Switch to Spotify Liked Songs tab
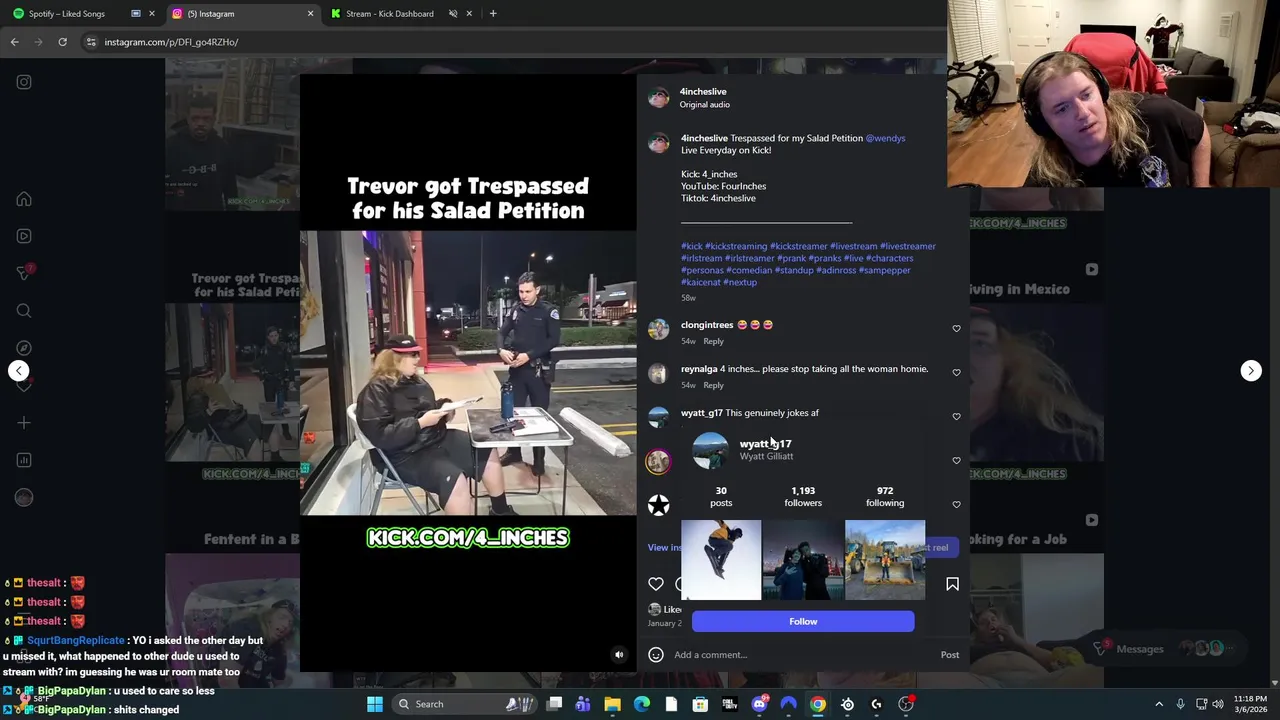This screenshot has width=1280, height=720. tap(80, 14)
